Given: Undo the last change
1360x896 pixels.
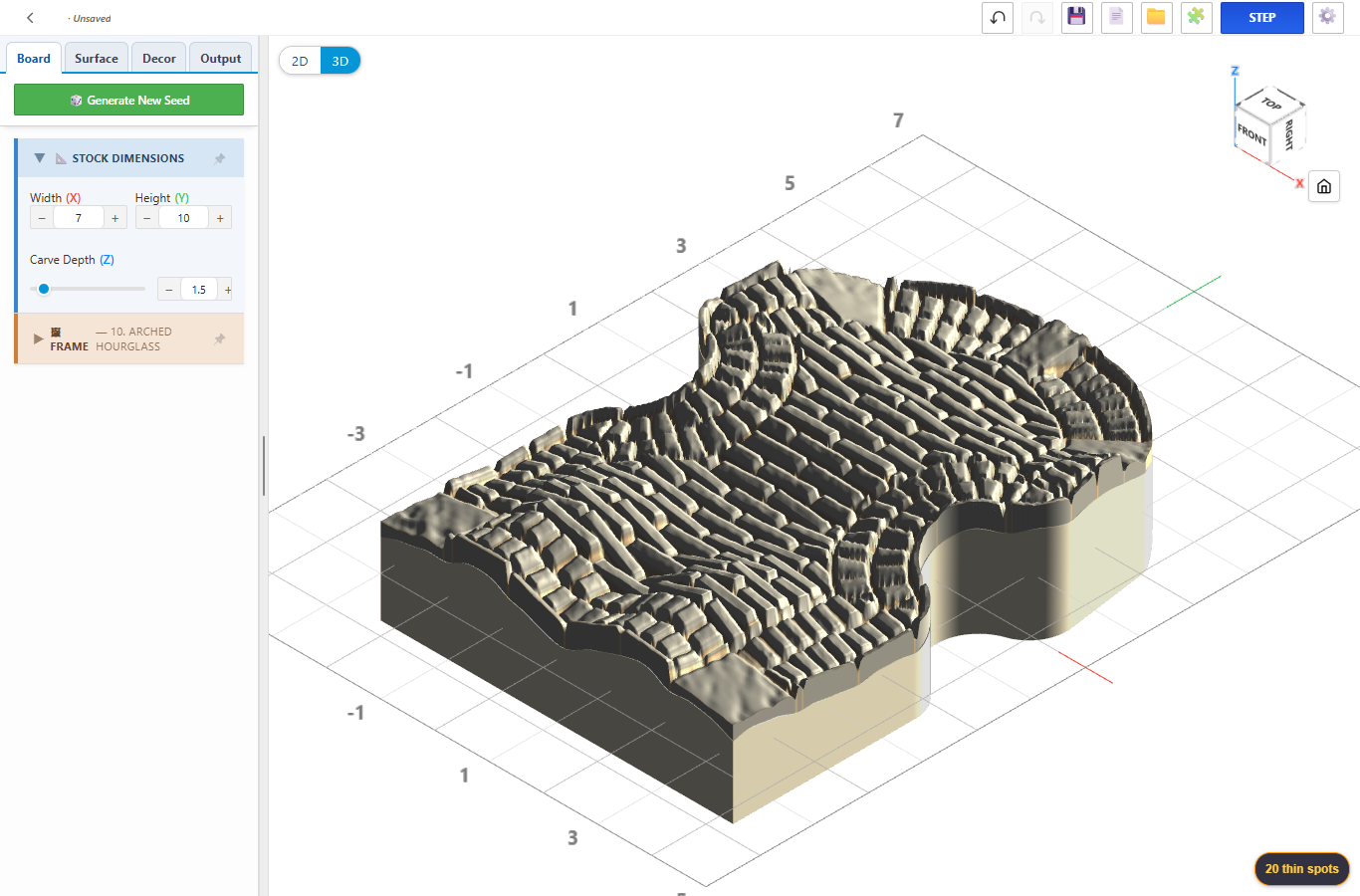Looking at the screenshot, I should point(998,18).
